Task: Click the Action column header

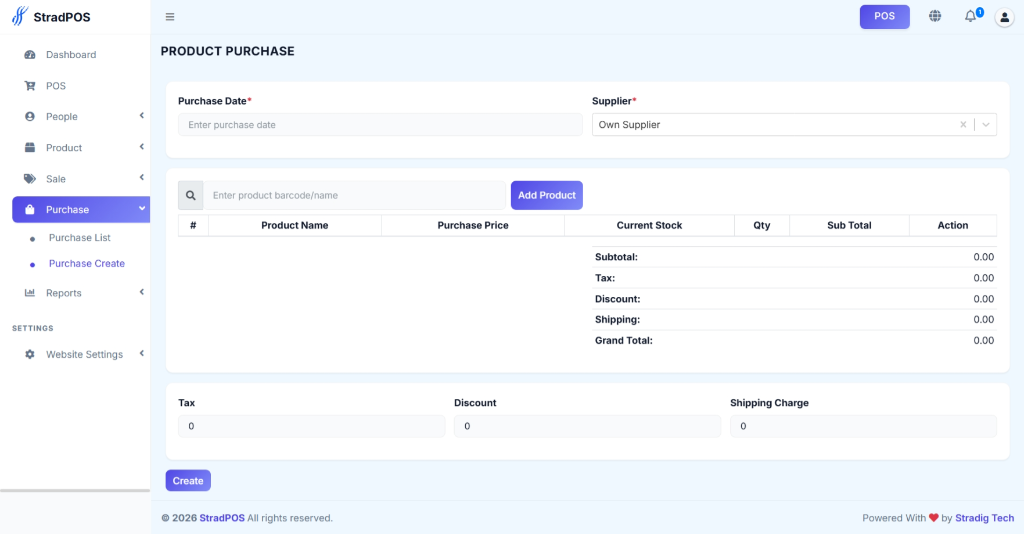Action: [953, 225]
